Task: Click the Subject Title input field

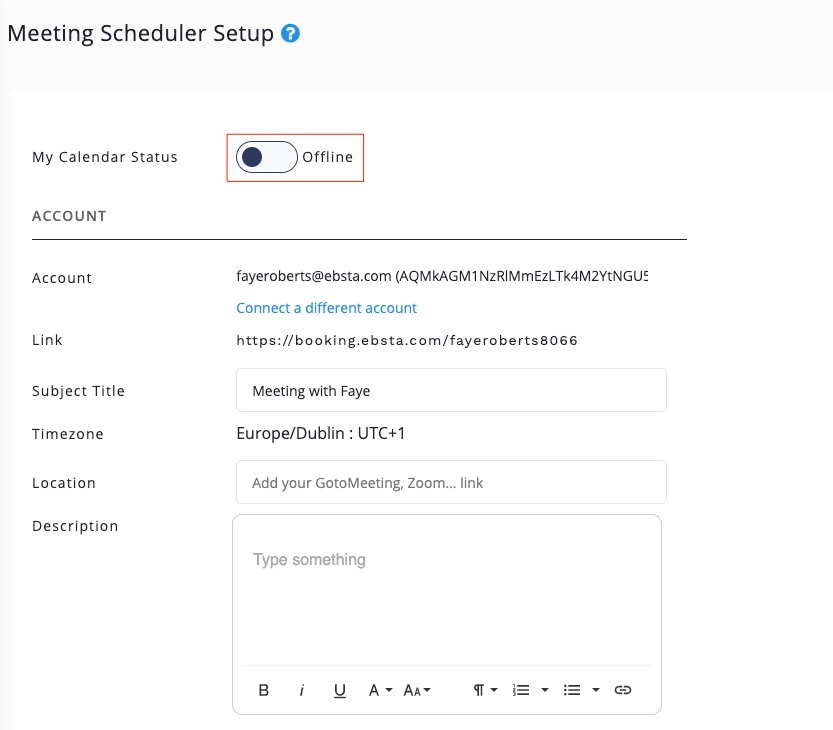Action: pyautogui.click(x=451, y=390)
